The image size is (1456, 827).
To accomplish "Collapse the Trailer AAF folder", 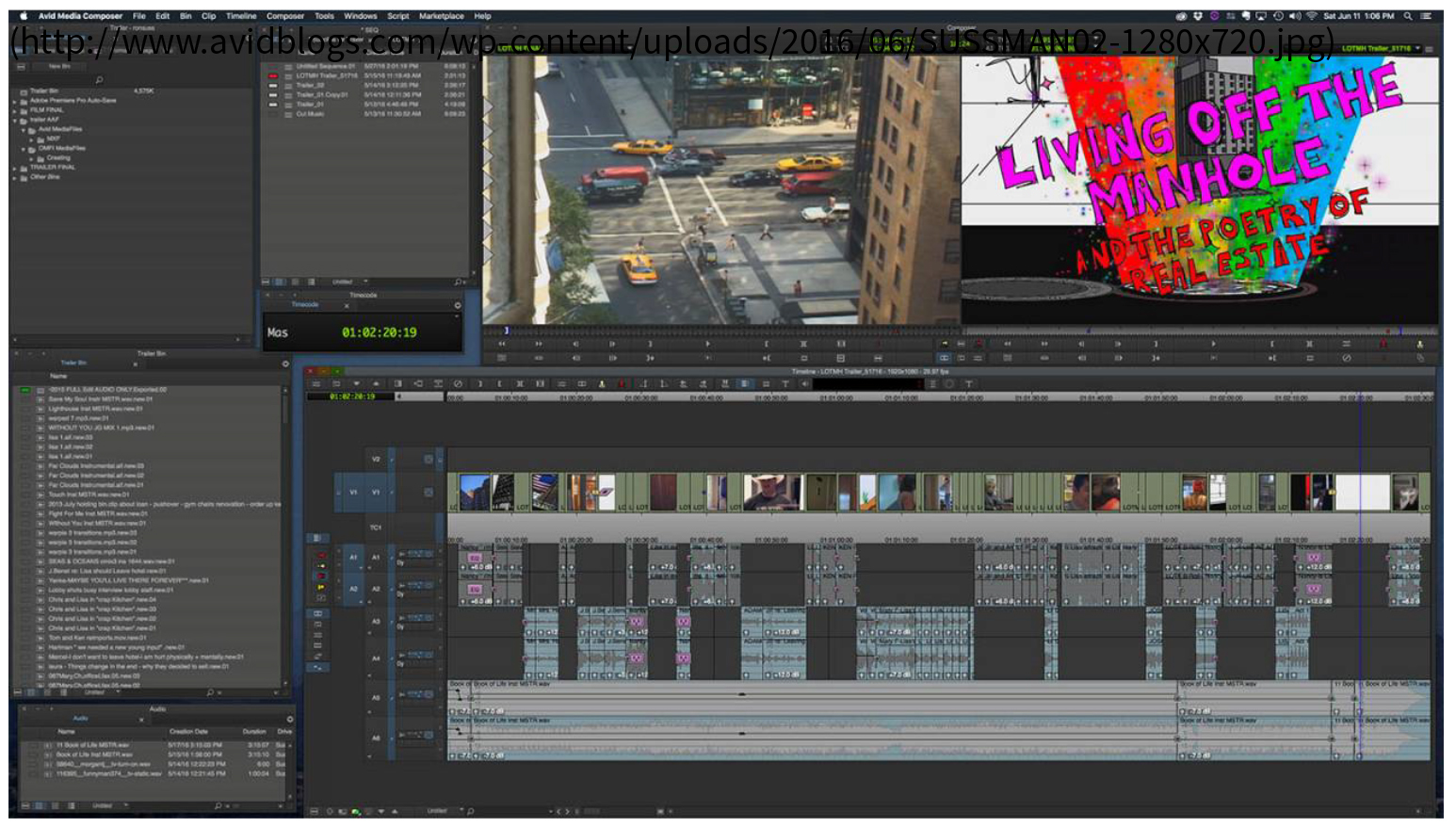I will click(14, 121).
